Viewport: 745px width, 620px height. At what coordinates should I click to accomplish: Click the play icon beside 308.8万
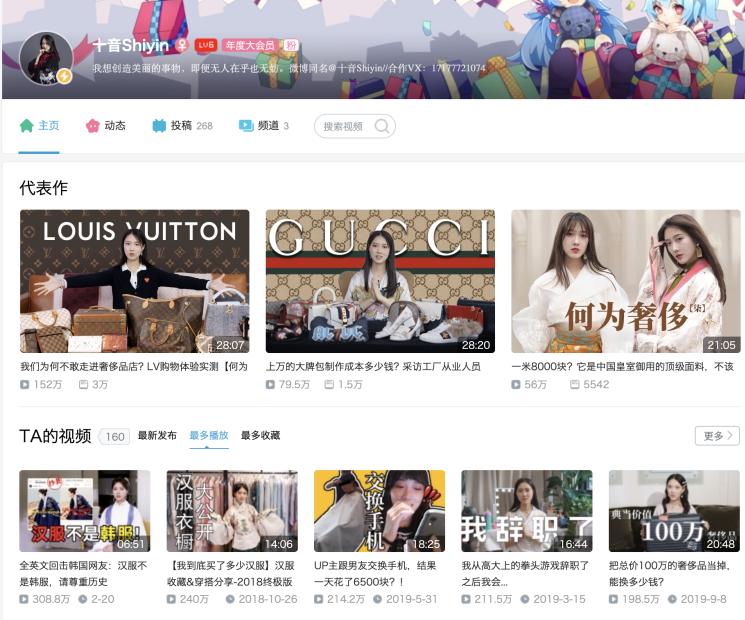tap(24, 600)
